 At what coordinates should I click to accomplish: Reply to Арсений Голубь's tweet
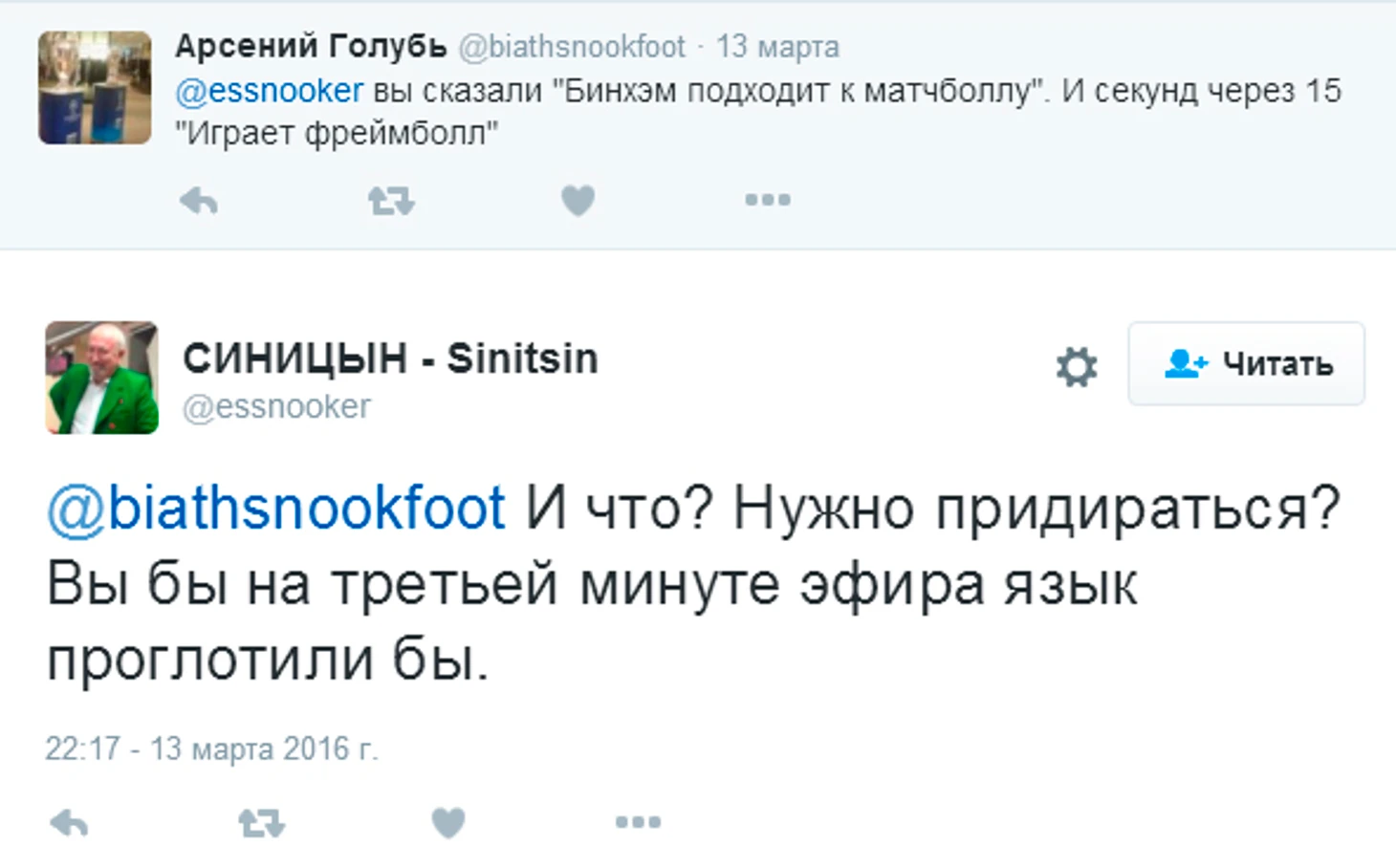(199, 201)
